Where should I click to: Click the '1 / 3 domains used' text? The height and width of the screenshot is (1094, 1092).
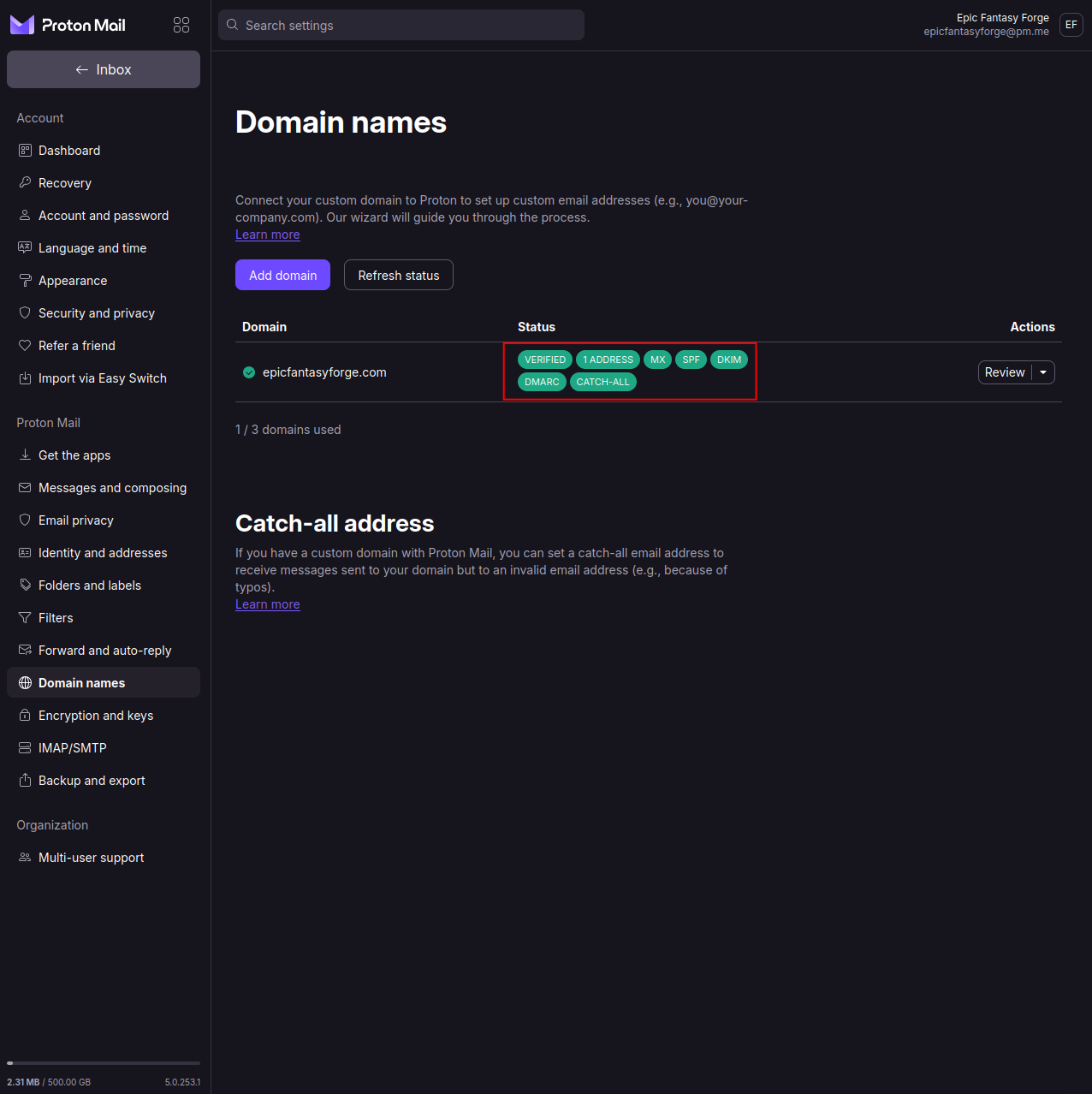tap(288, 430)
